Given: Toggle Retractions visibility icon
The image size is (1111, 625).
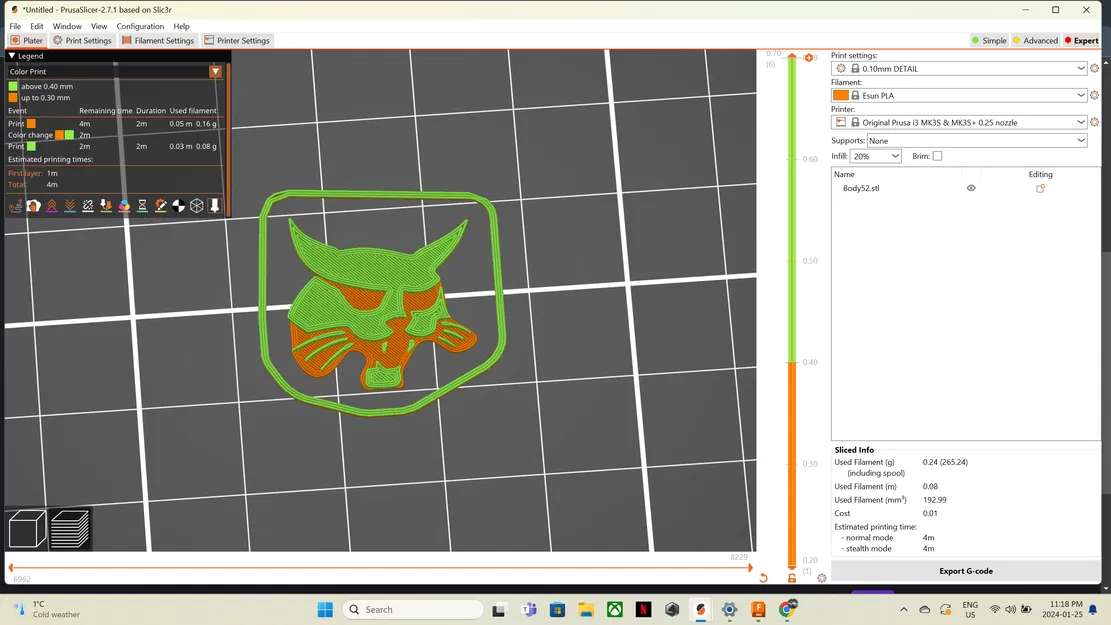Looking at the screenshot, I should pyautogui.click(x=52, y=205).
